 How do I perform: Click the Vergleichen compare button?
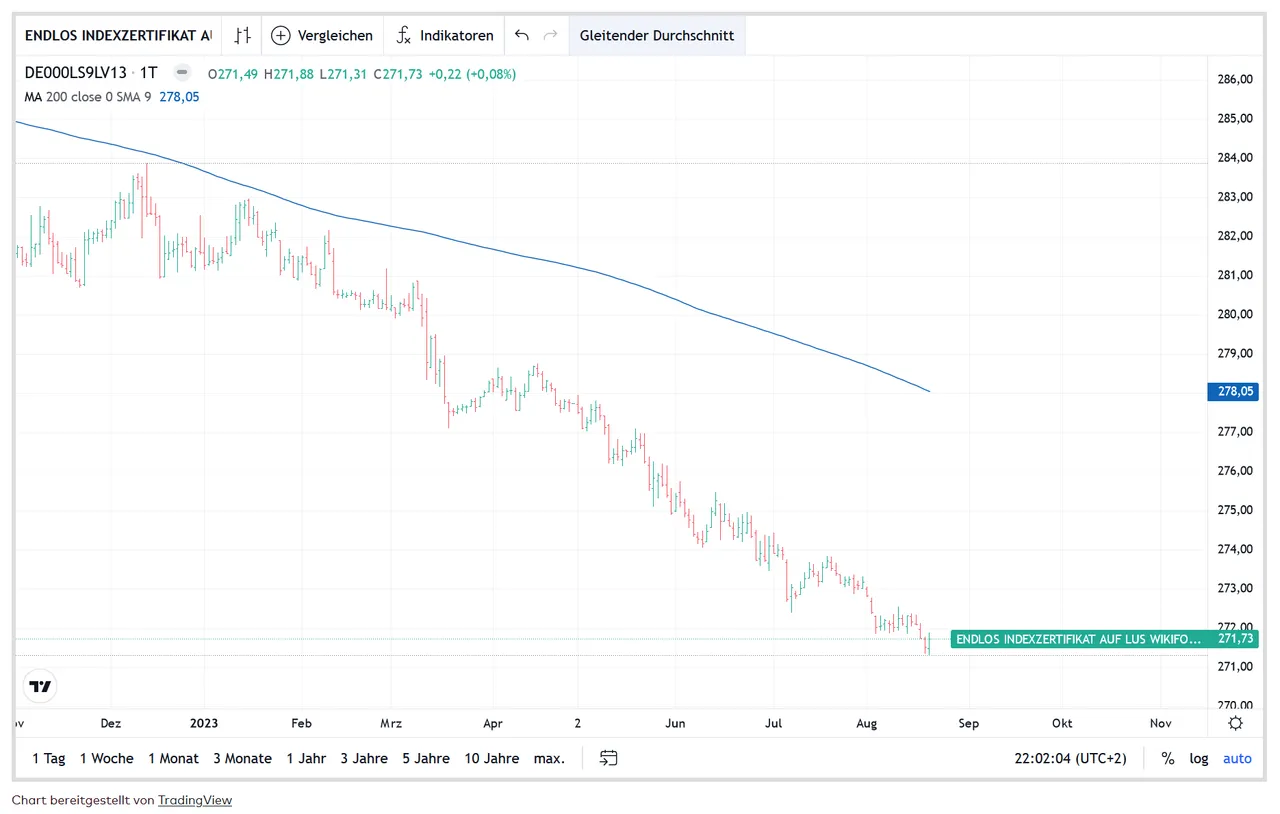[322, 35]
